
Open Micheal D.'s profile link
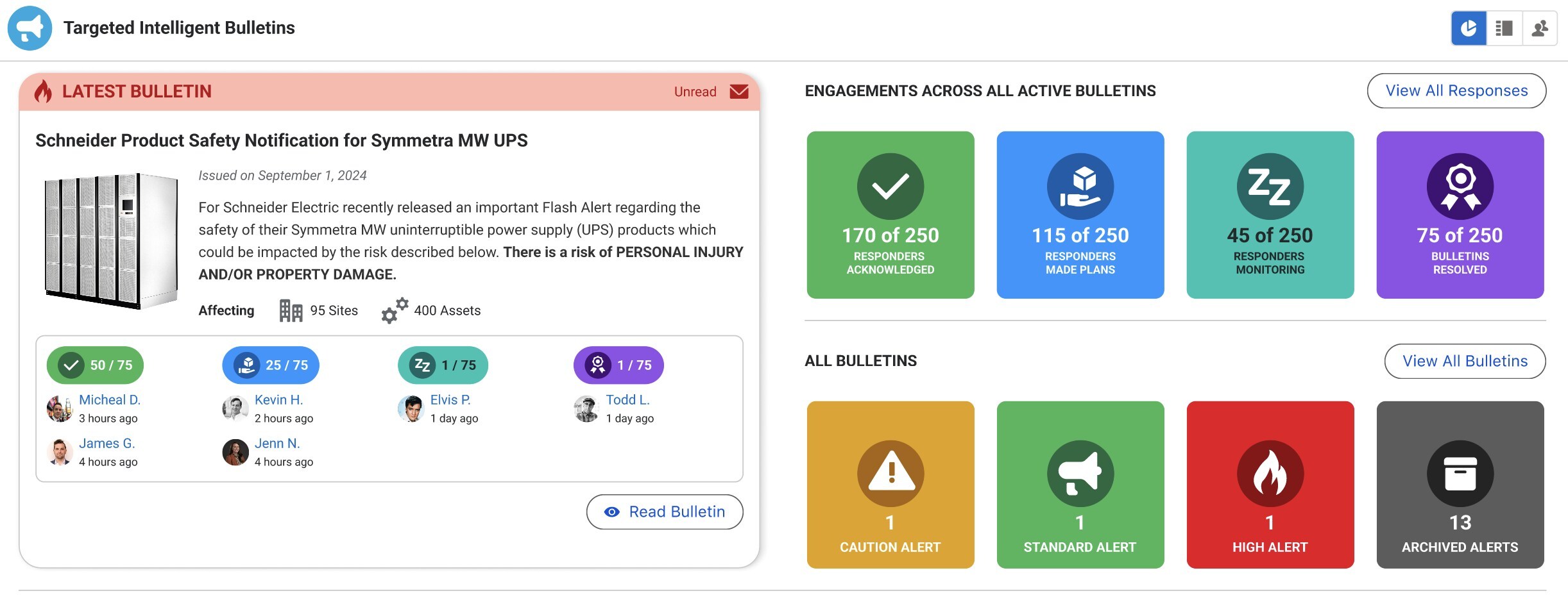110,400
